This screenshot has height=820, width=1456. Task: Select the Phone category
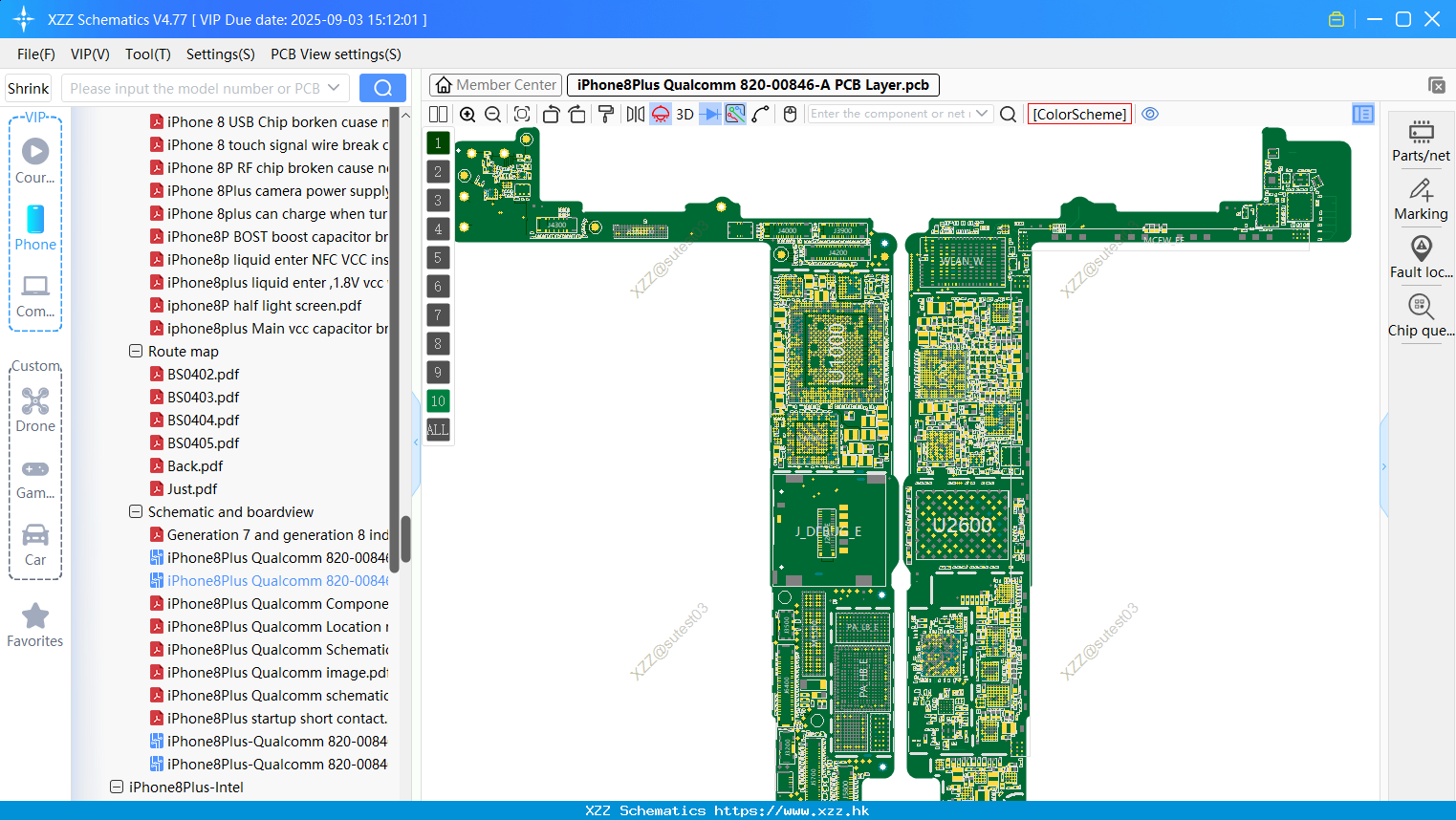coord(35,228)
